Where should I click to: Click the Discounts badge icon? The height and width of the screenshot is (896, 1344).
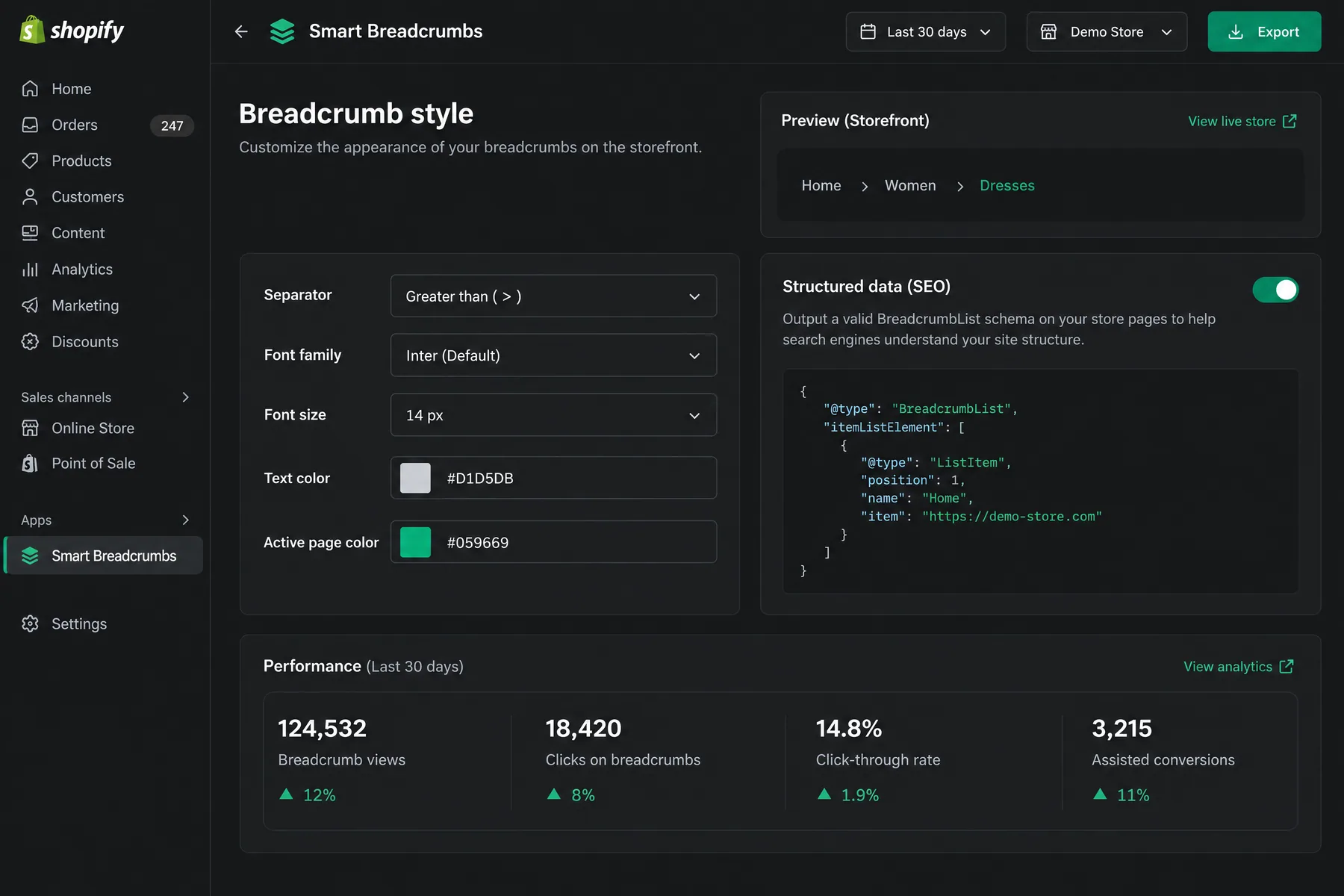pos(30,341)
